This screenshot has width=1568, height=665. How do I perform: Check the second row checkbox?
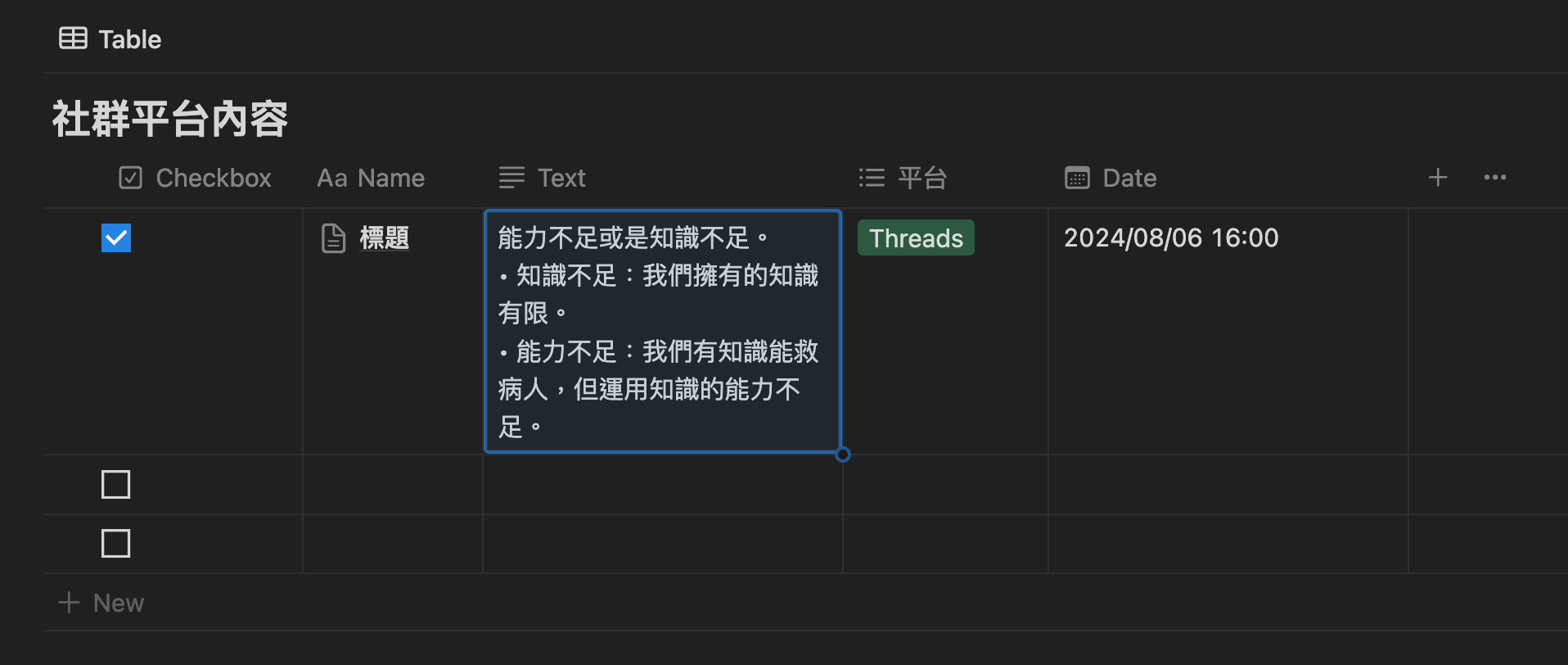(x=115, y=484)
